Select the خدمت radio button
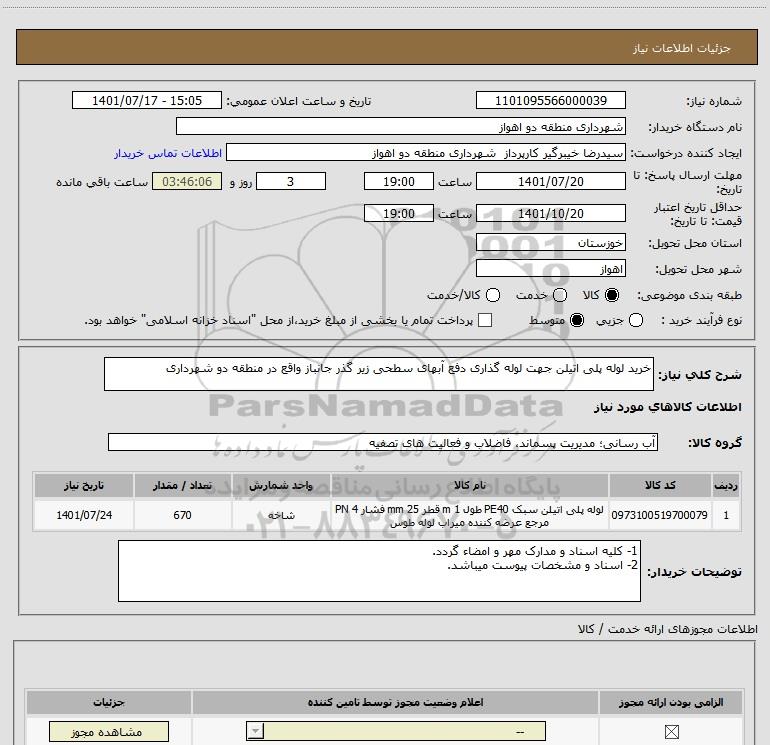This screenshot has width=770, height=745. point(560,295)
